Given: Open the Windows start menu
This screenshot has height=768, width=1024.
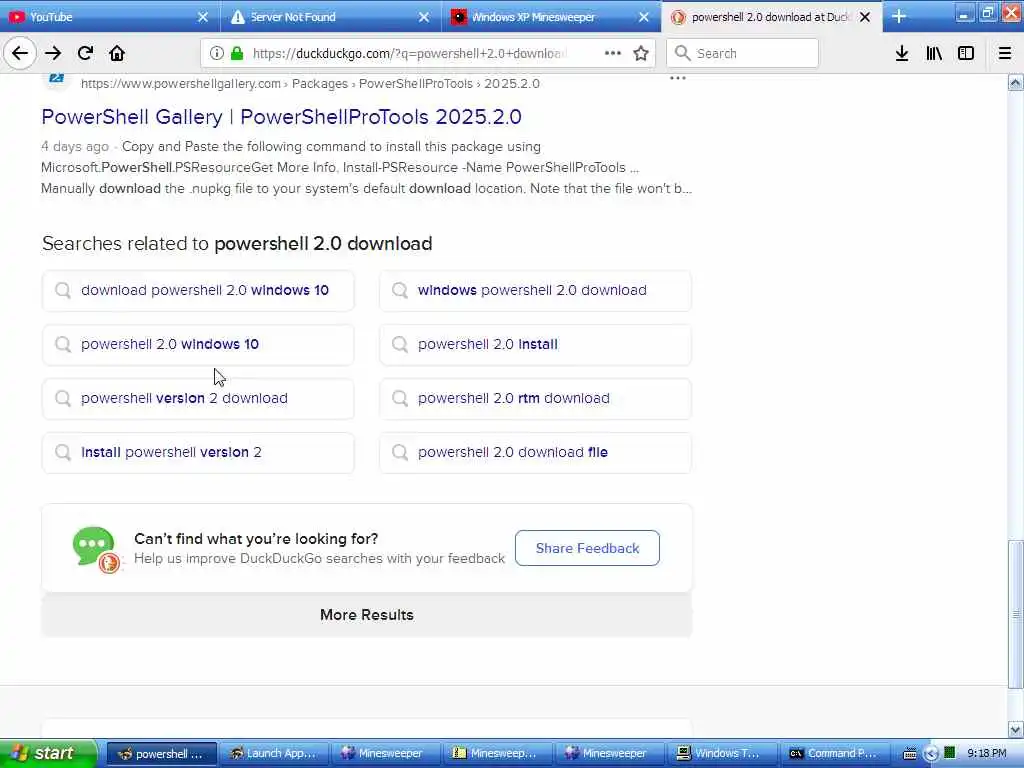Looking at the screenshot, I should (x=48, y=754).
